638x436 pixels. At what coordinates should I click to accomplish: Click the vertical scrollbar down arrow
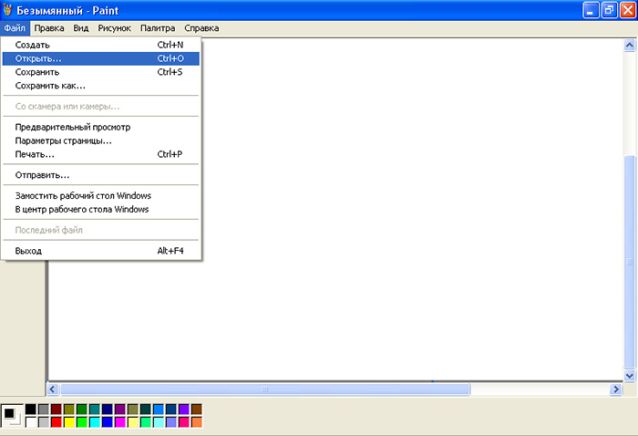(x=629, y=376)
